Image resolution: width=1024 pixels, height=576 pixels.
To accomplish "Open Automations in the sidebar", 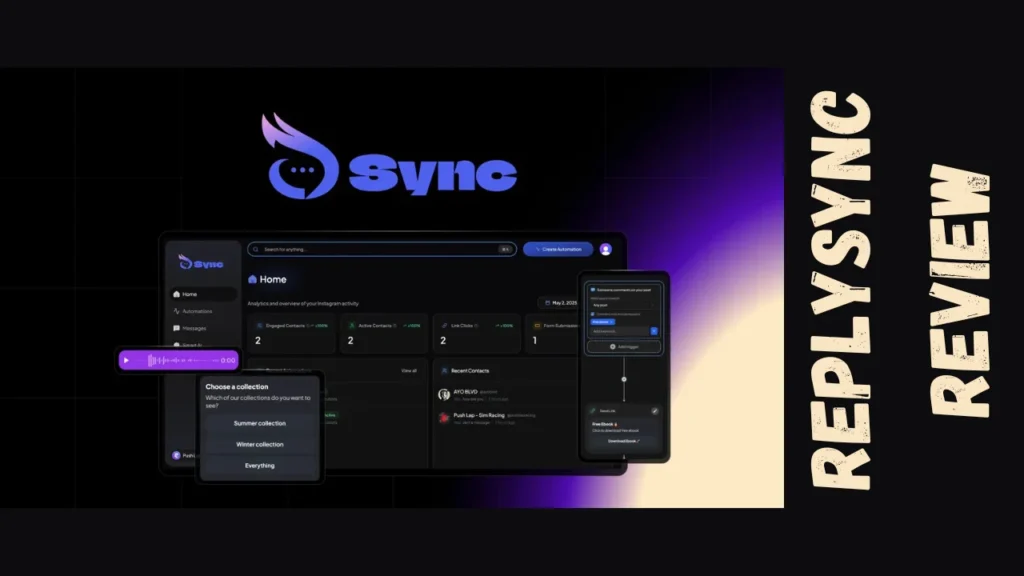I will tap(193, 311).
